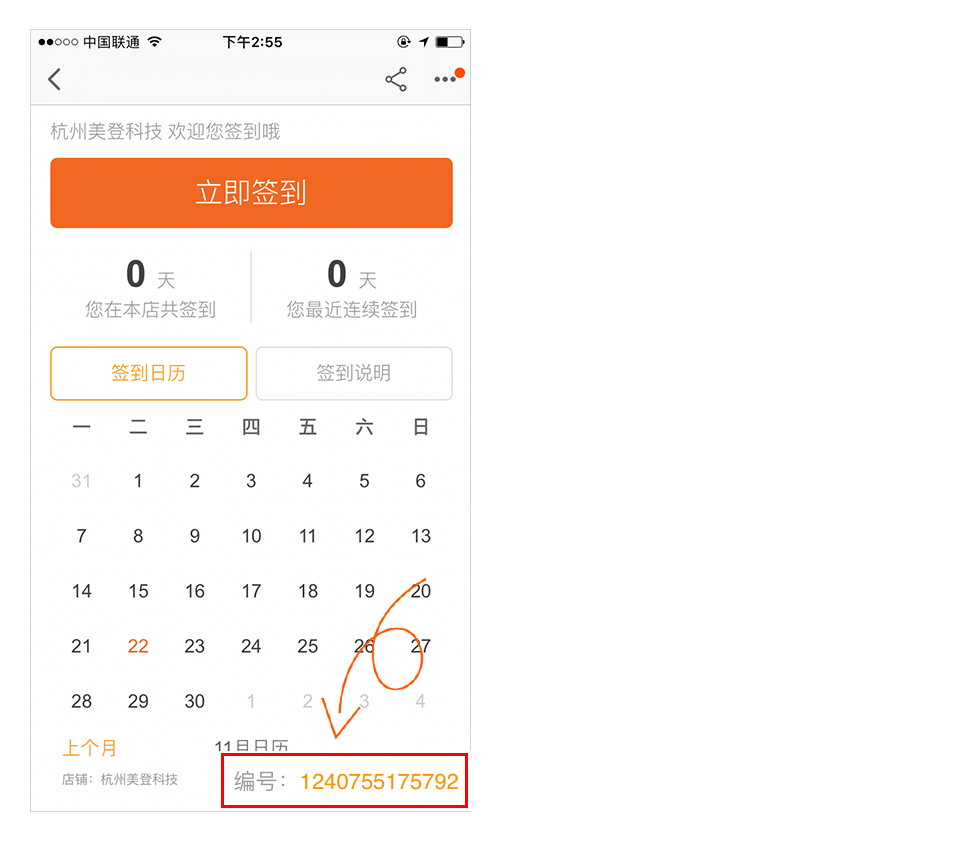Tap the location arrow status icon
The width and height of the screenshot is (960, 841).
click(423, 42)
